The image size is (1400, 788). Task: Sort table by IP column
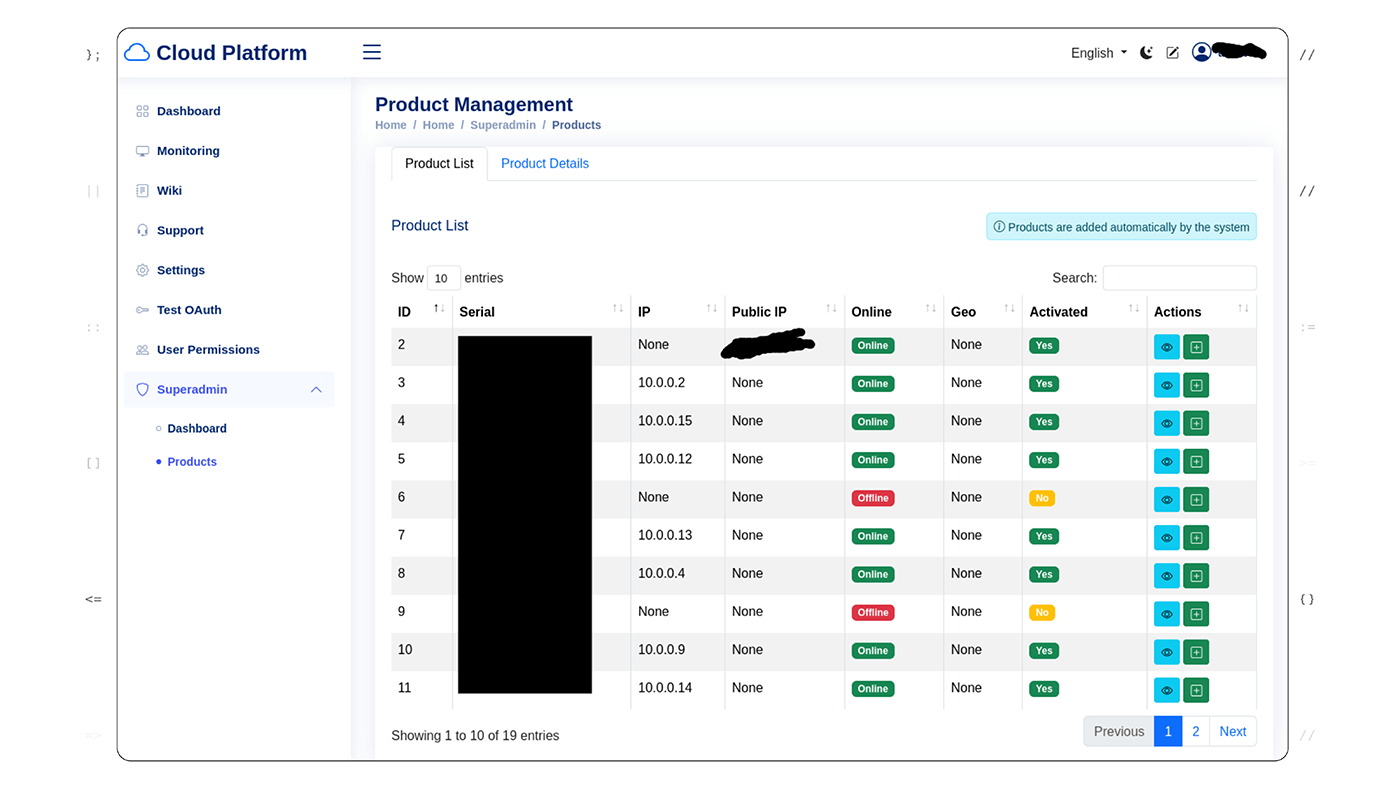click(x=677, y=312)
